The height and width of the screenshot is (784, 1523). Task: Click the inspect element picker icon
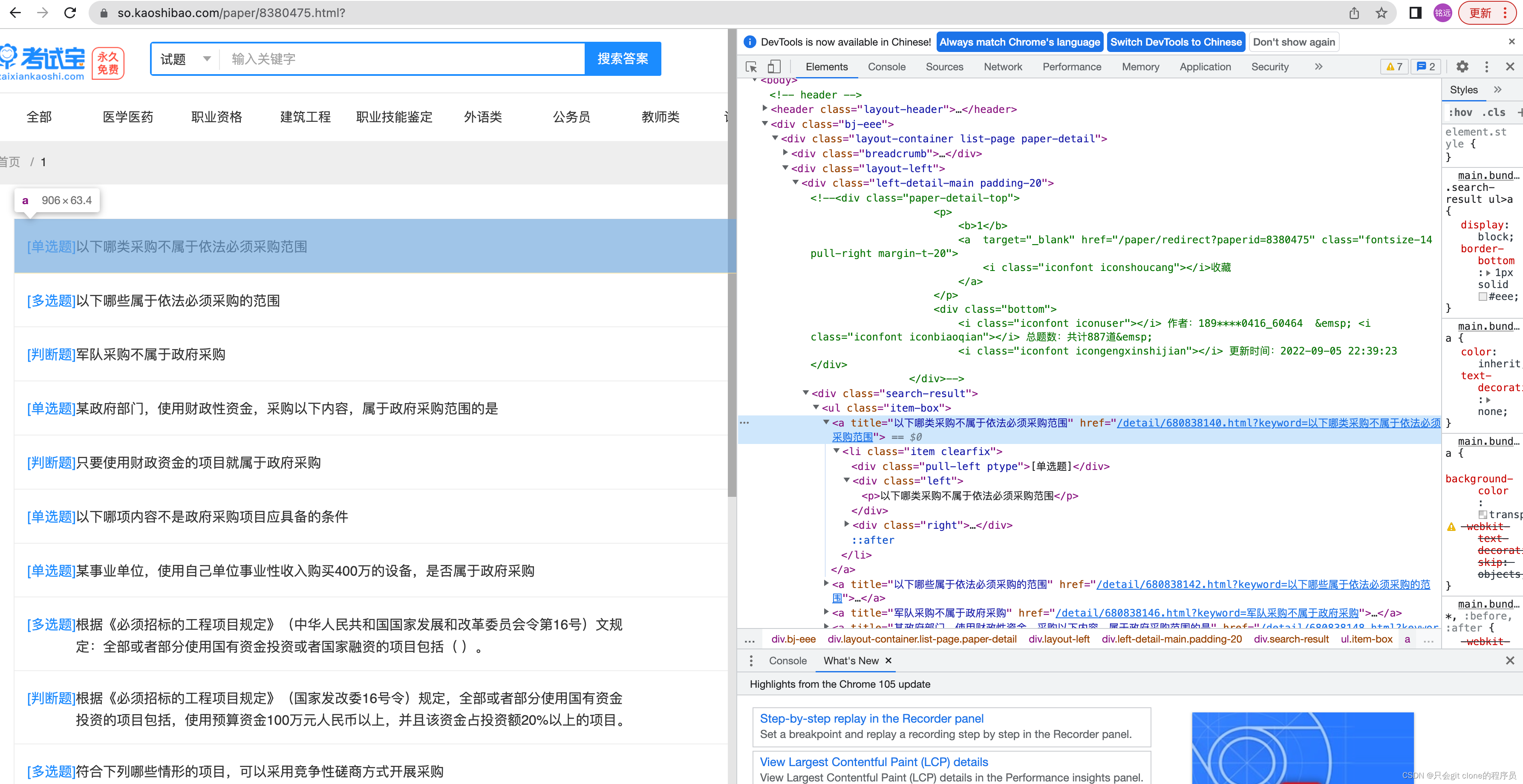(x=751, y=67)
